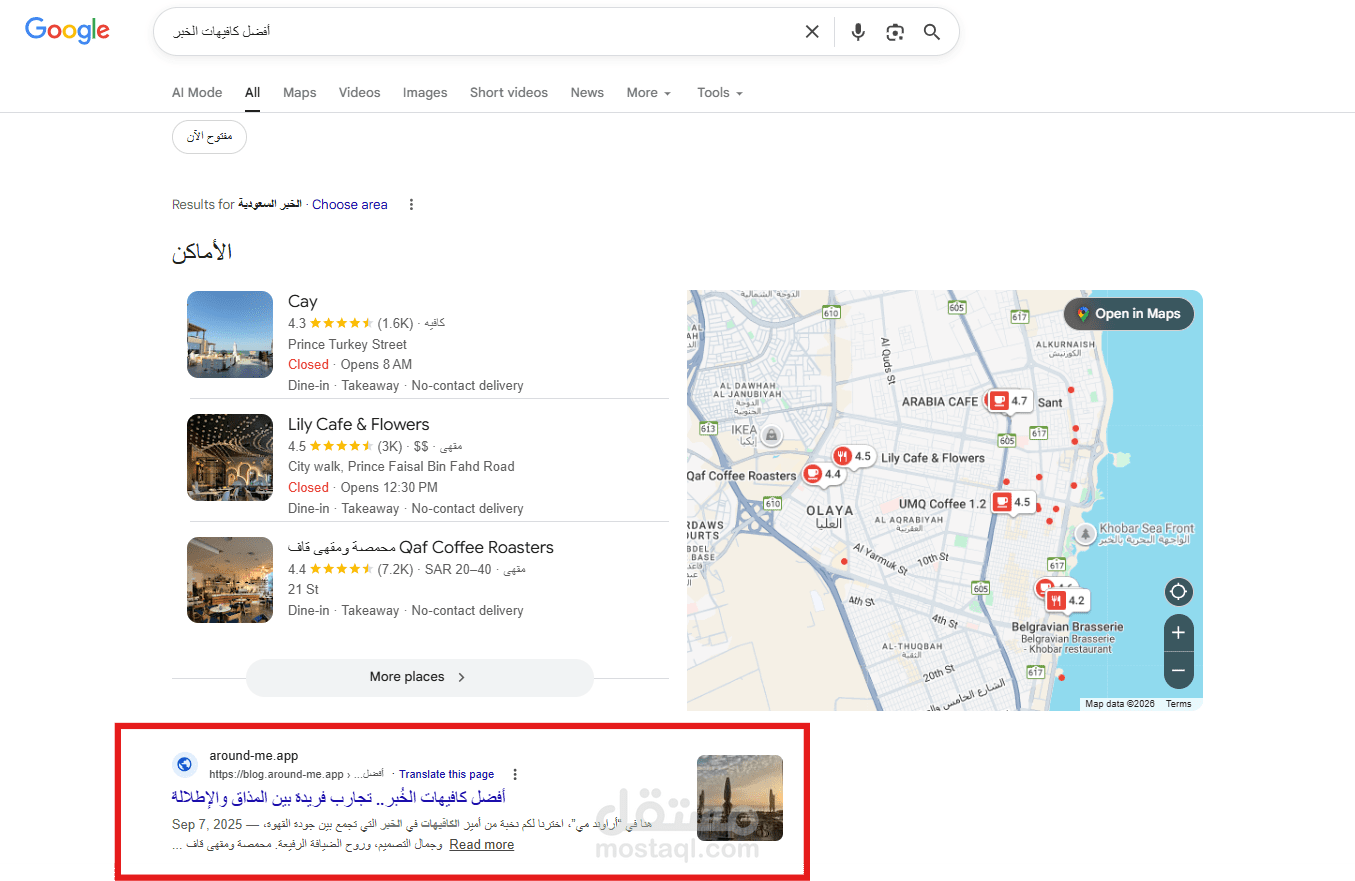Click the الأماكن places heading
Viewport: 1355px width, 881px height.
click(202, 252)
